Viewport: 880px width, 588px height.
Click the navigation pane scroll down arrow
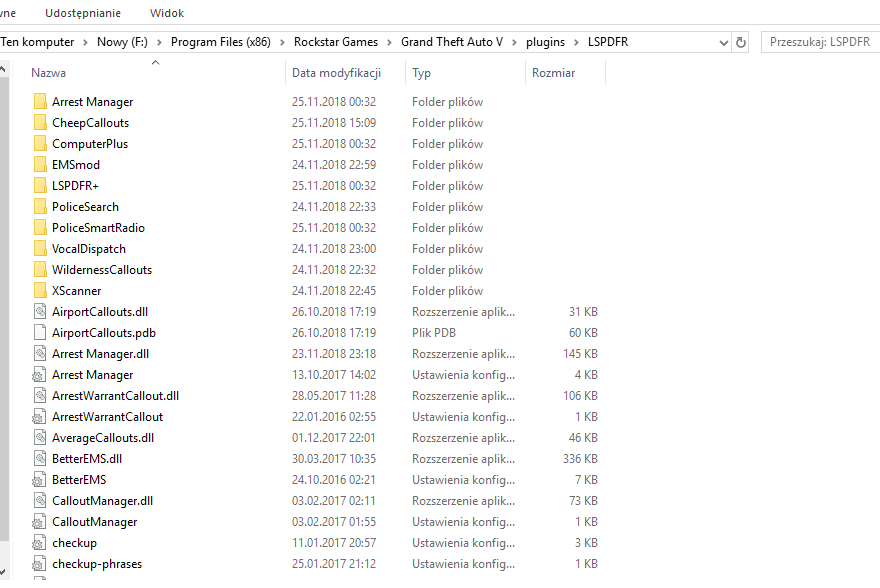click(x=3, y=572)
